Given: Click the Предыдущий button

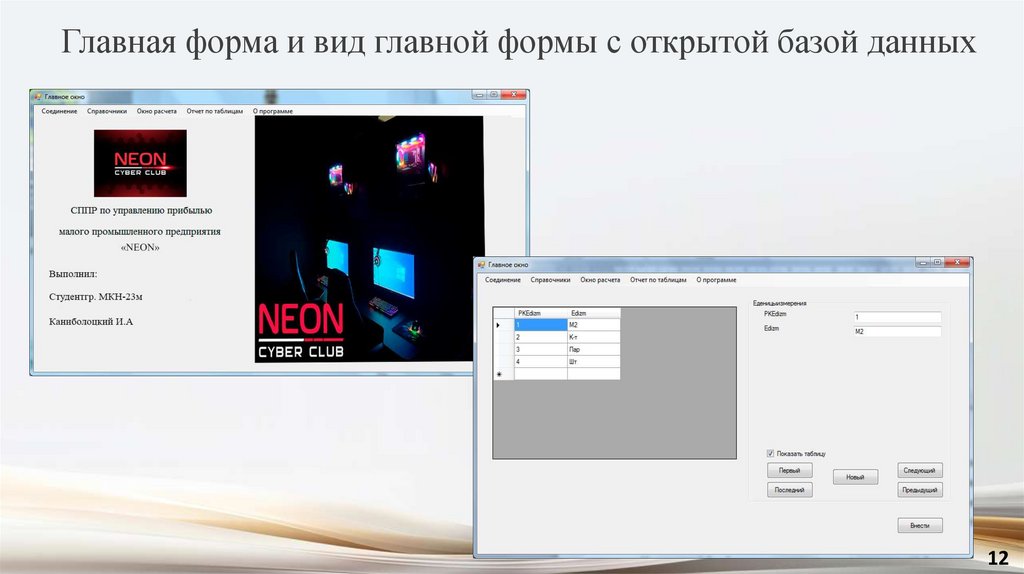Looking at the screenshot, I should [920, 490].
